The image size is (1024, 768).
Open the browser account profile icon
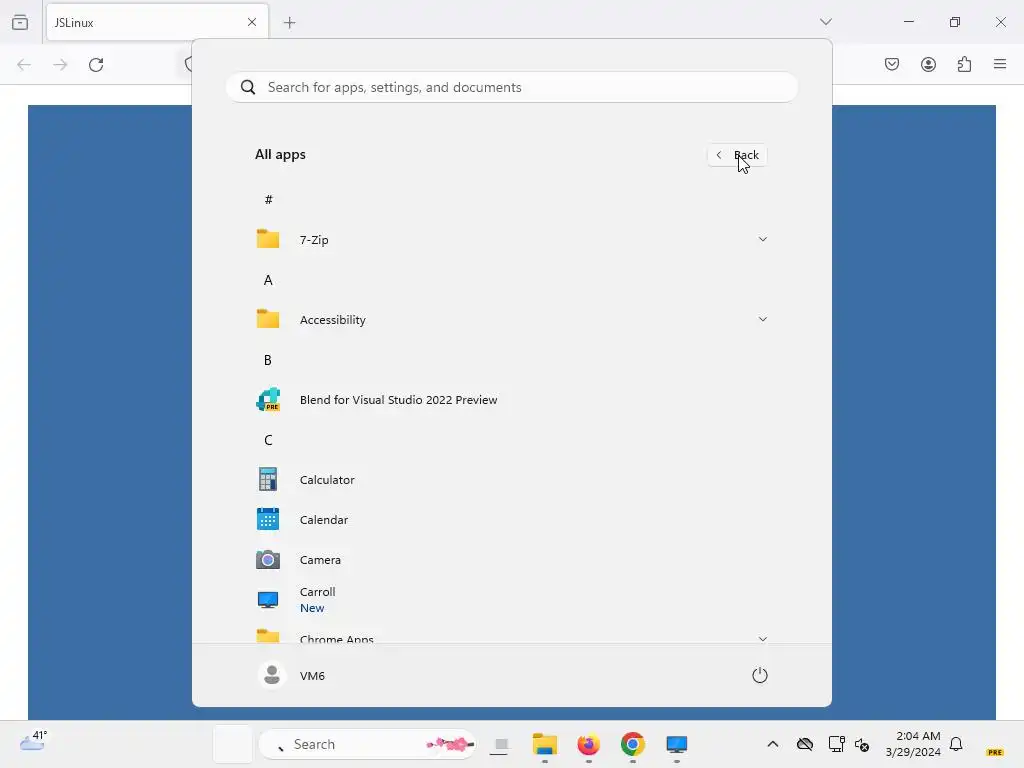928,64
